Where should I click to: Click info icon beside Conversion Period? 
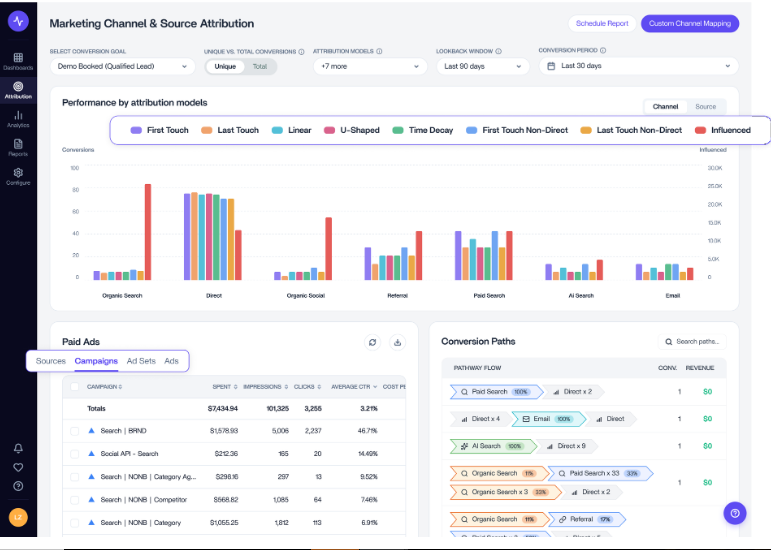coord(603,50)
